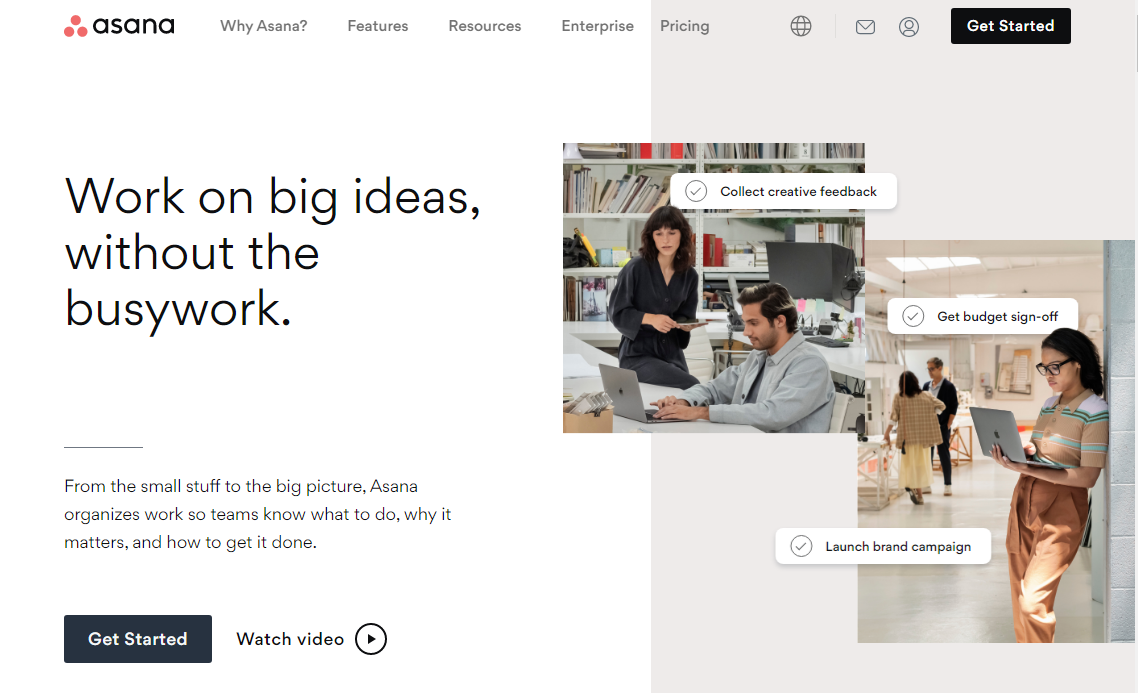The height and width of the screenshot is (693, 1138).
Task: Click the Launch brand campaign task text
Action: point(898,546)
